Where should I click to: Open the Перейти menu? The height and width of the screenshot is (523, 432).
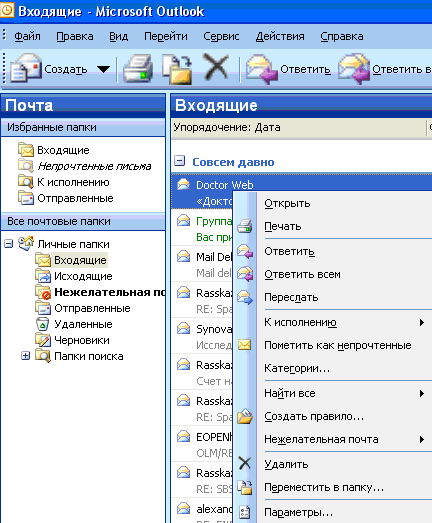[x=166, y=36]
